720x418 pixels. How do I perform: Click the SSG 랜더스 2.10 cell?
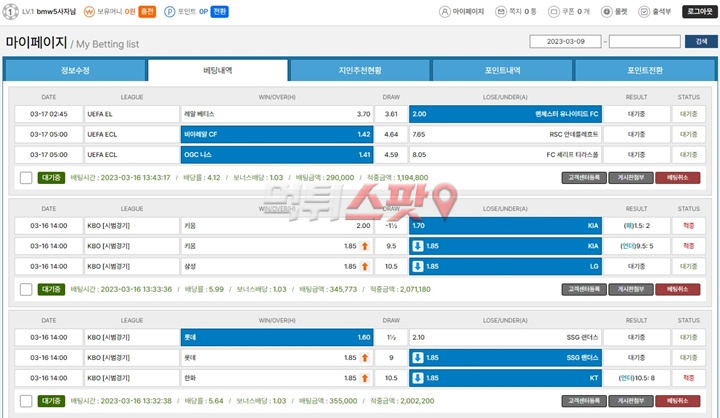(505, 337)
